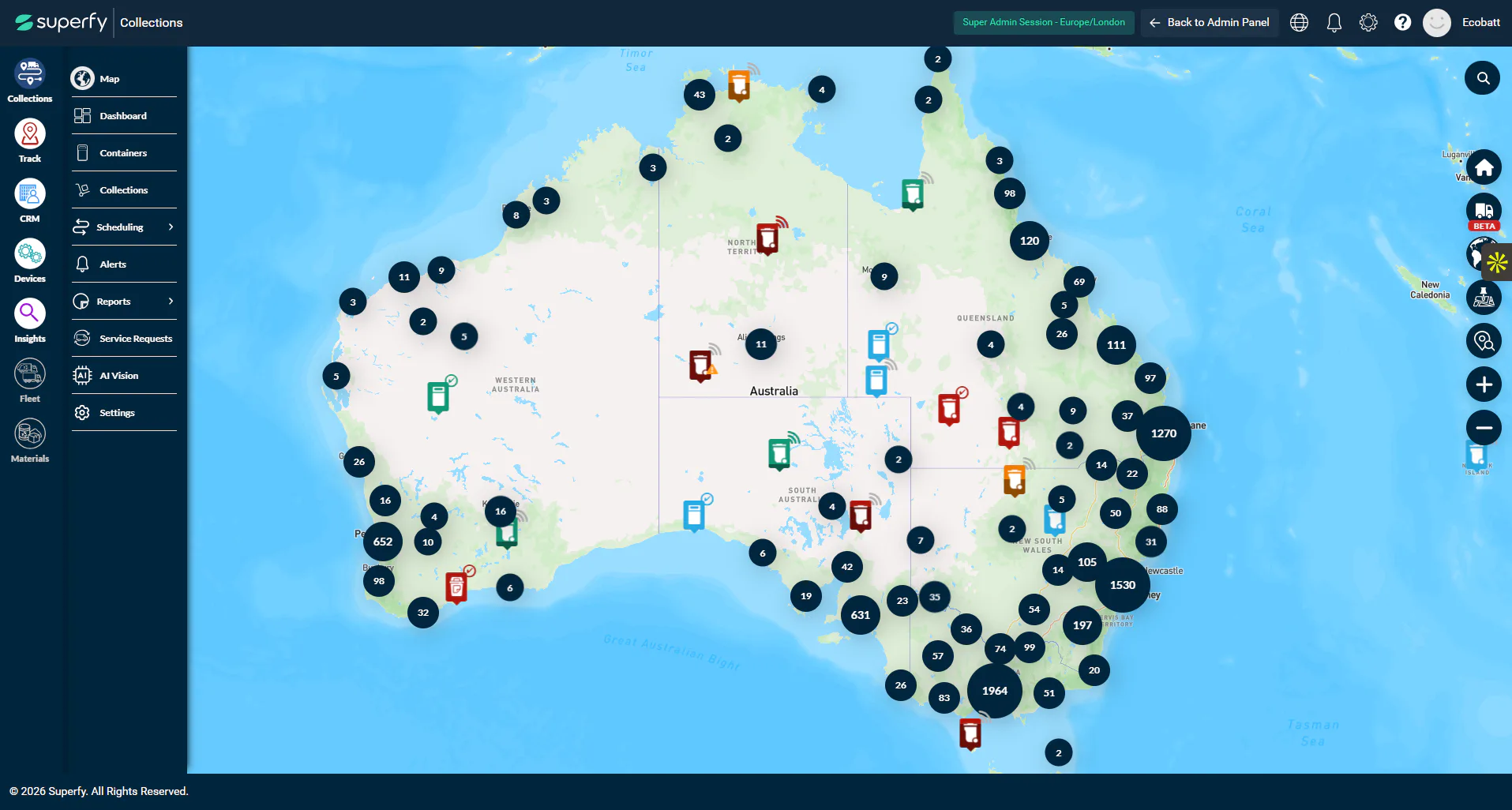Open the Devices module
1512x810 pixels.
coord(30,261)
